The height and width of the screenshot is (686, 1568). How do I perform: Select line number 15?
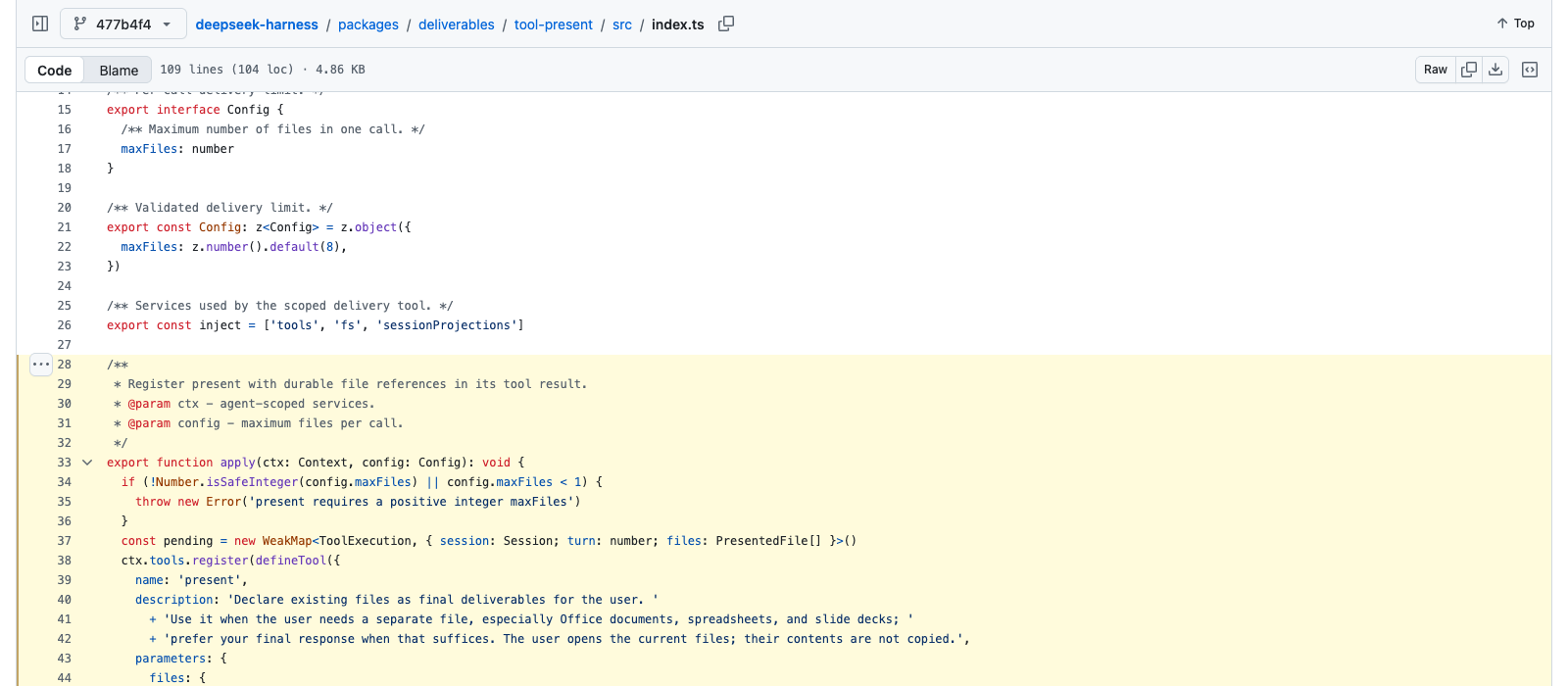pyautogui.click(x=64, y=110)
